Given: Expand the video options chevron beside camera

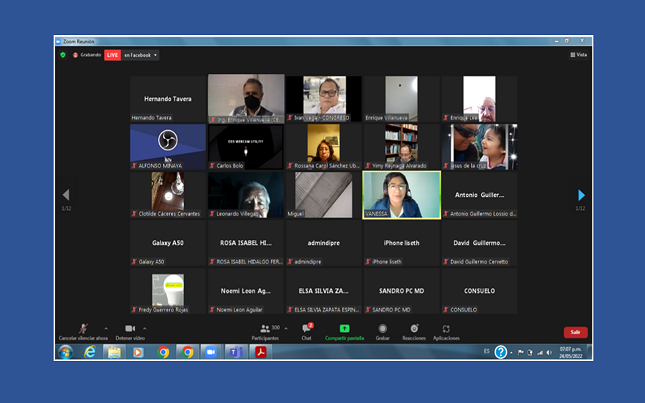Looking at the screenshot, I should point(145,329).
